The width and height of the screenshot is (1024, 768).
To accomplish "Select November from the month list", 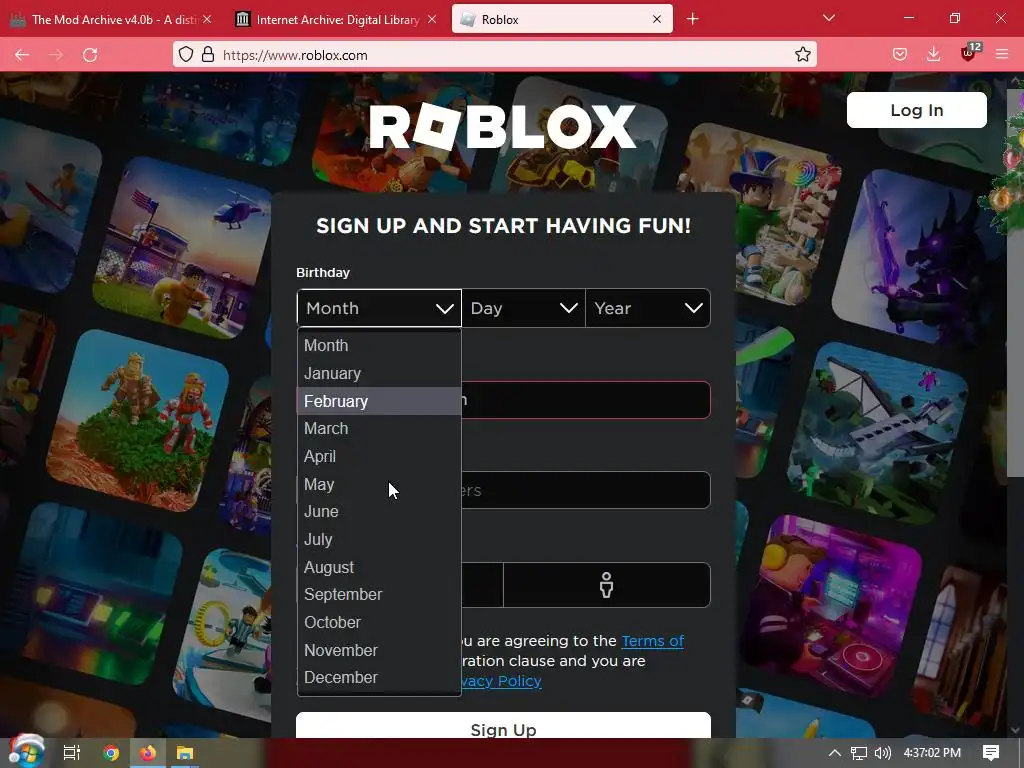I will tap(379, 650).
